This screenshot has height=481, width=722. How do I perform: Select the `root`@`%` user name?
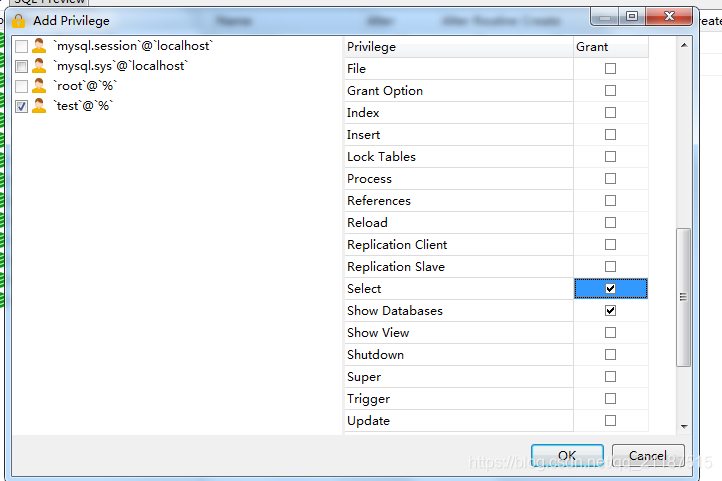point(85,86)
